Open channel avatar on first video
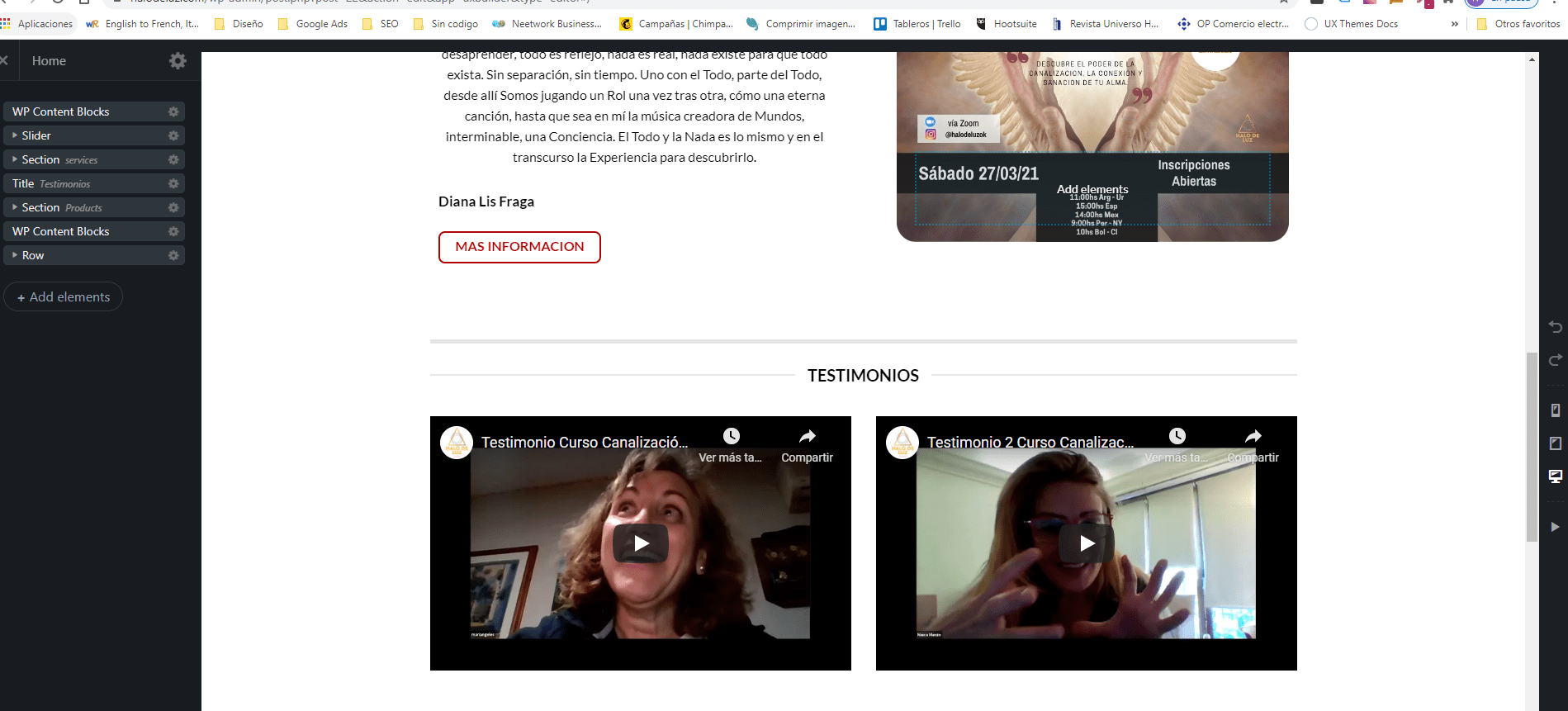The height and width of the screenshot is (711, 1568). (x=457, y=443)
